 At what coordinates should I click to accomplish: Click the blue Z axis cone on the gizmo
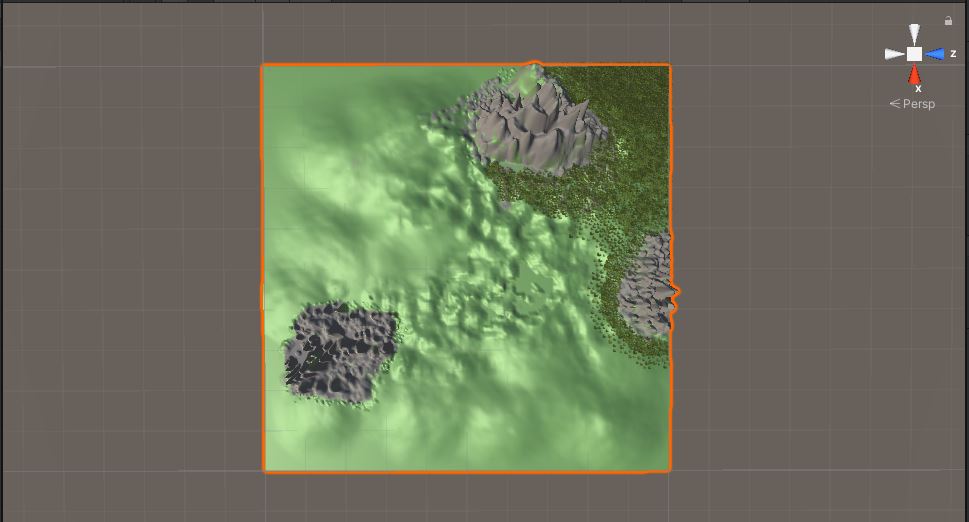click(934, 54)
